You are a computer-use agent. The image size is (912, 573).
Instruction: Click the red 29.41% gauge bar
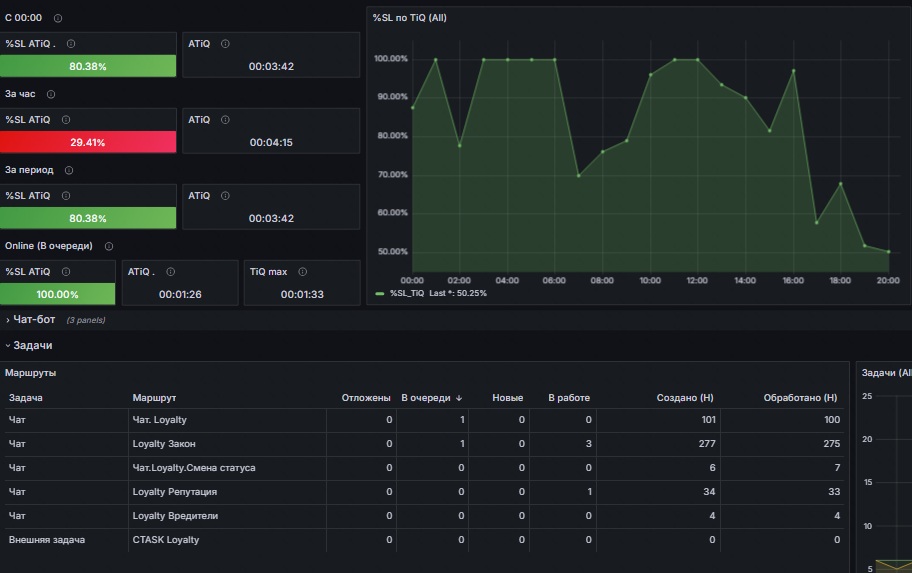click(88, 143)
